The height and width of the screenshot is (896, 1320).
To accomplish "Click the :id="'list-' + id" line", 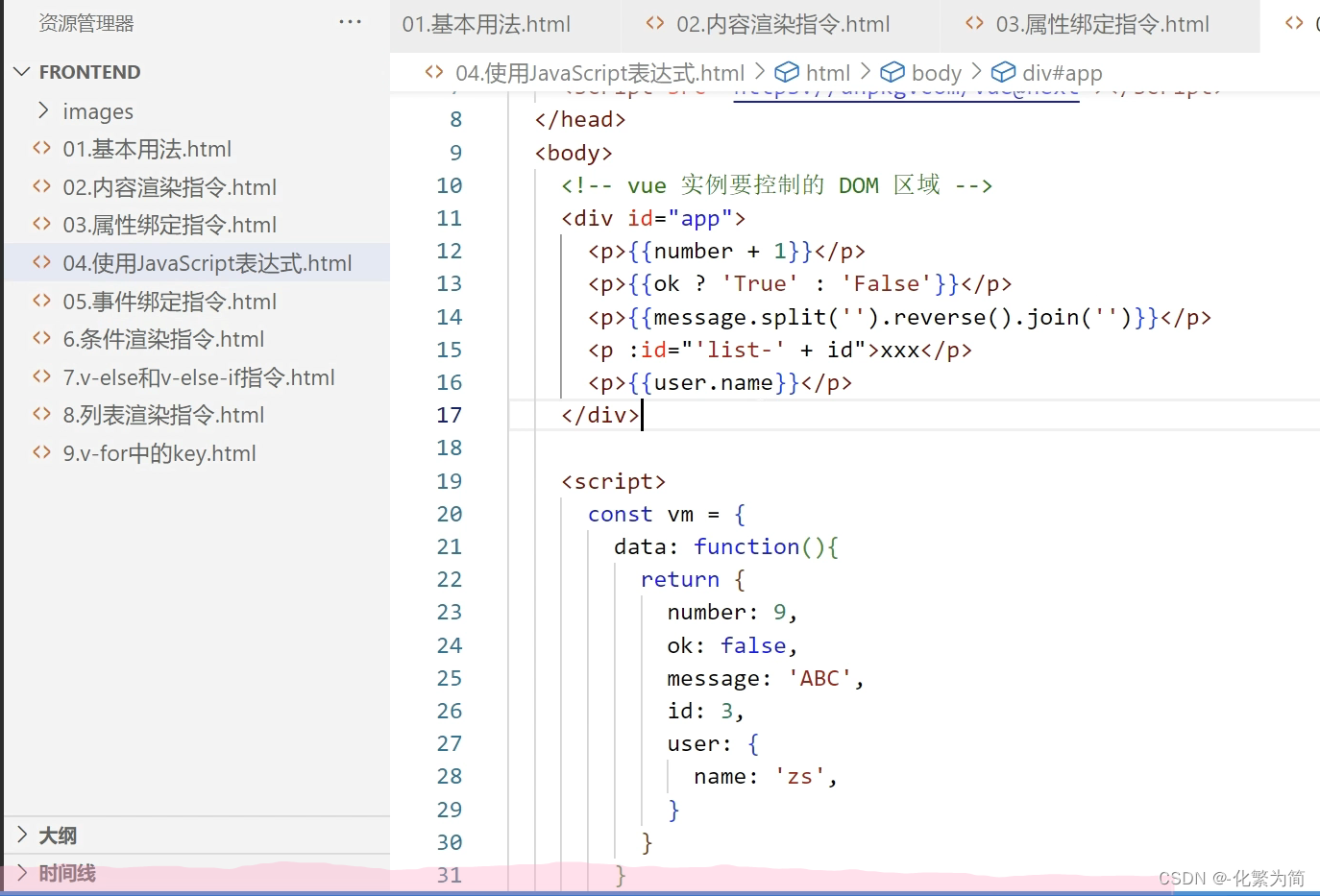I will point(779,350).
